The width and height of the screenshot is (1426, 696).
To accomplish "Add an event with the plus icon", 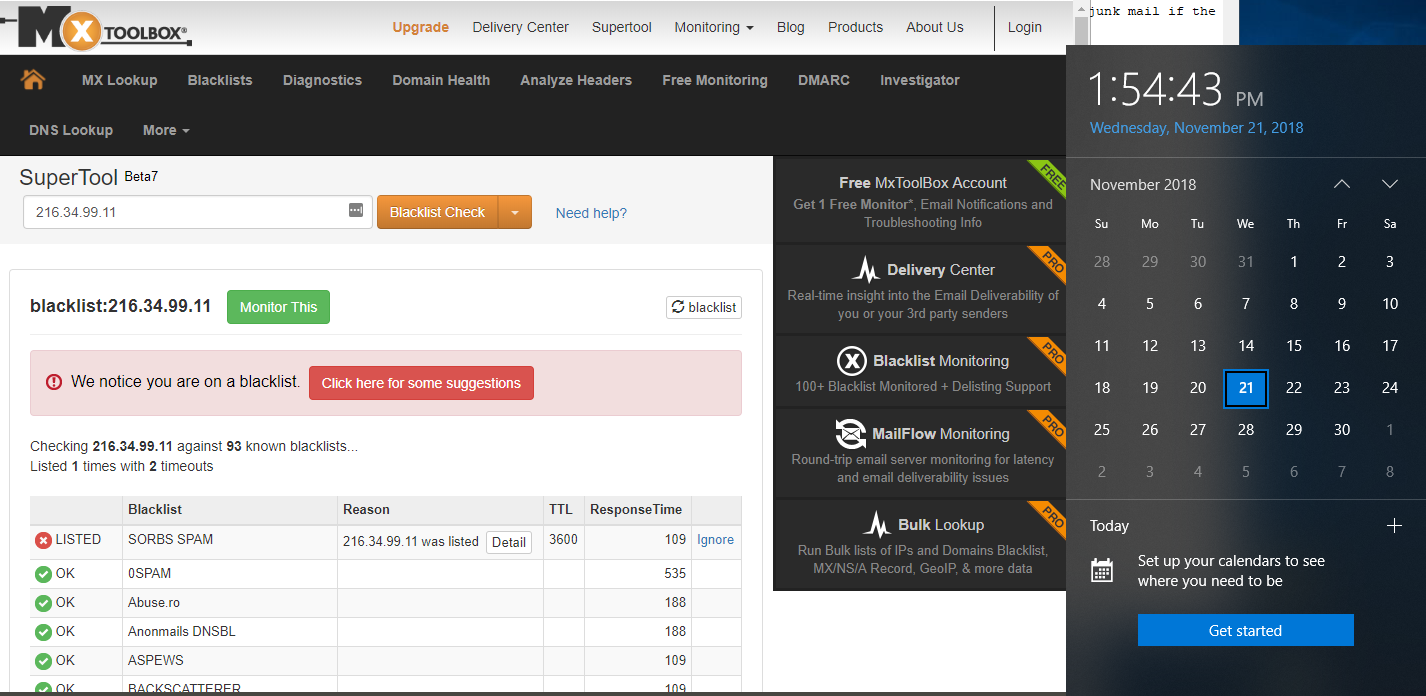I will pyautogui.click(x=1394, y=526).
